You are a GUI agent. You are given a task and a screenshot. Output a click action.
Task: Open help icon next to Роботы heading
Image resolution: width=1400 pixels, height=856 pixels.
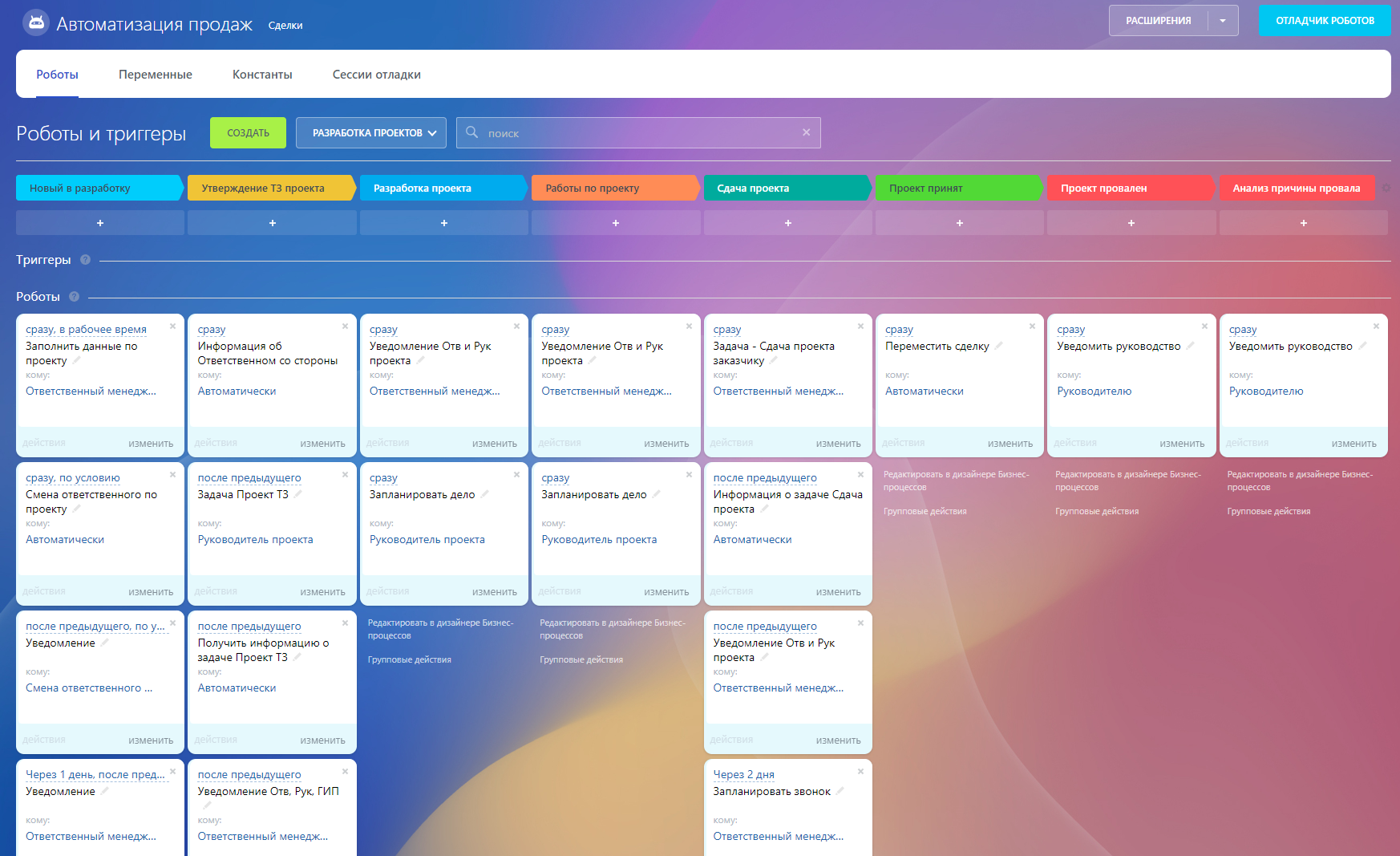pos(74,296)
